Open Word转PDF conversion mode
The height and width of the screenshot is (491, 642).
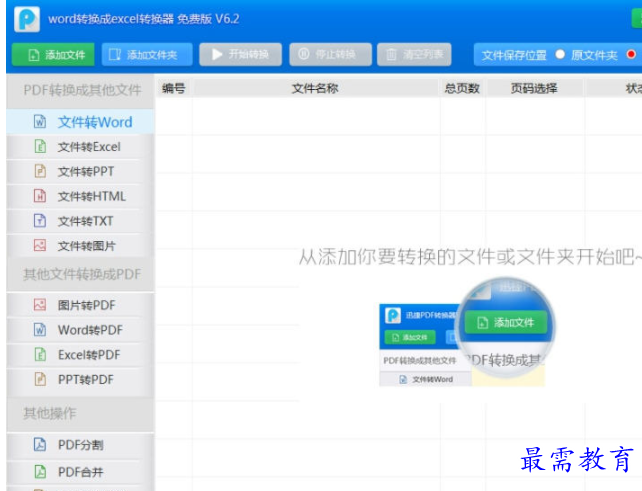coord(80,330)
